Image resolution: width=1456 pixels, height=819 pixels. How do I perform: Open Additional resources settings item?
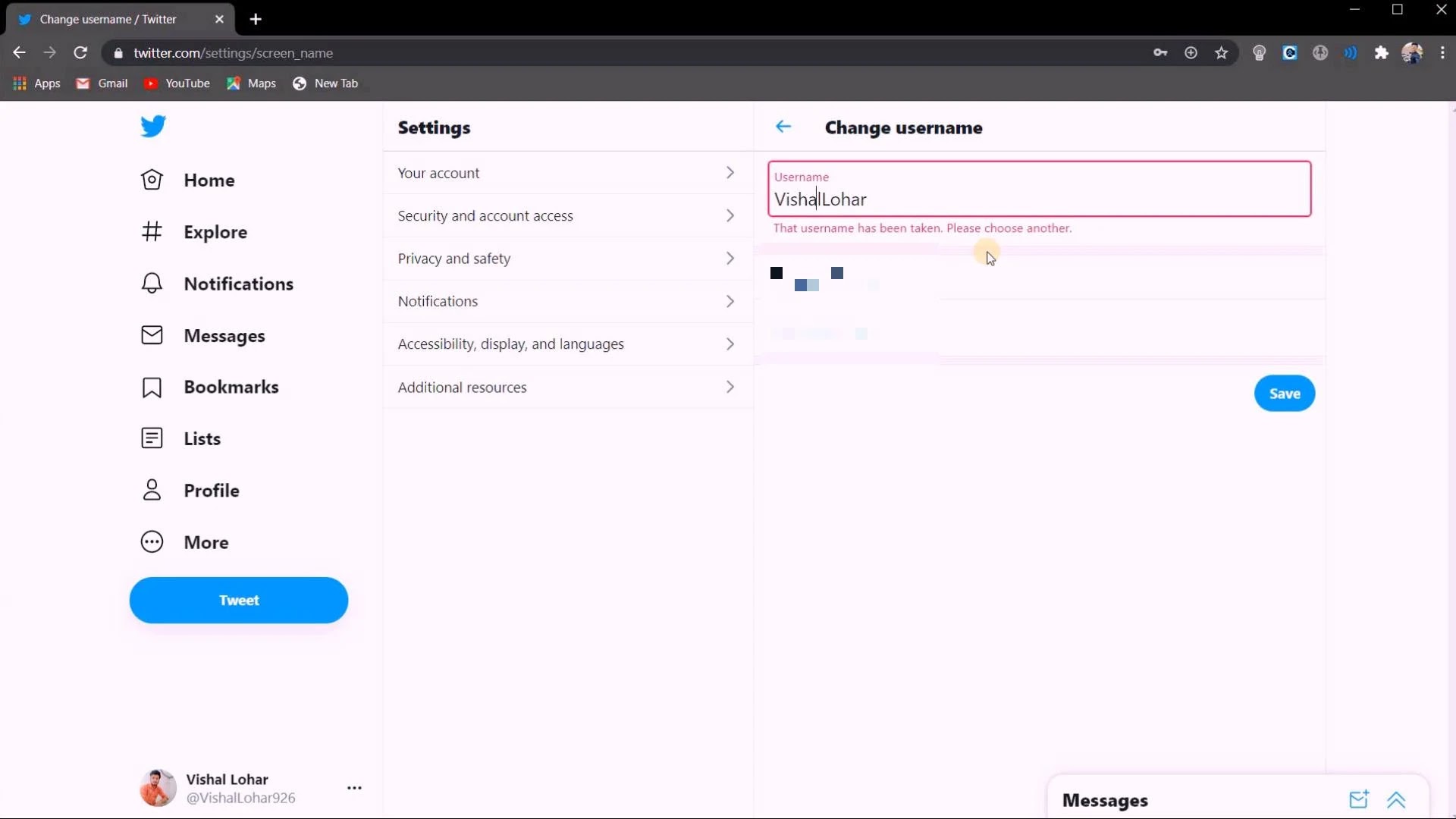[x=567, y=388]
